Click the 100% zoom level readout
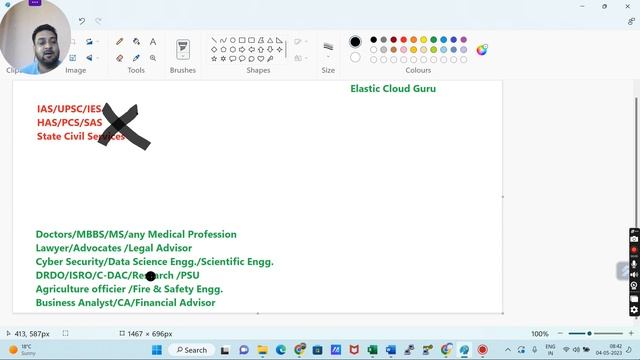The height and width of the screenshot is (360, 640). pyautogui.click(x=540, y=334)
